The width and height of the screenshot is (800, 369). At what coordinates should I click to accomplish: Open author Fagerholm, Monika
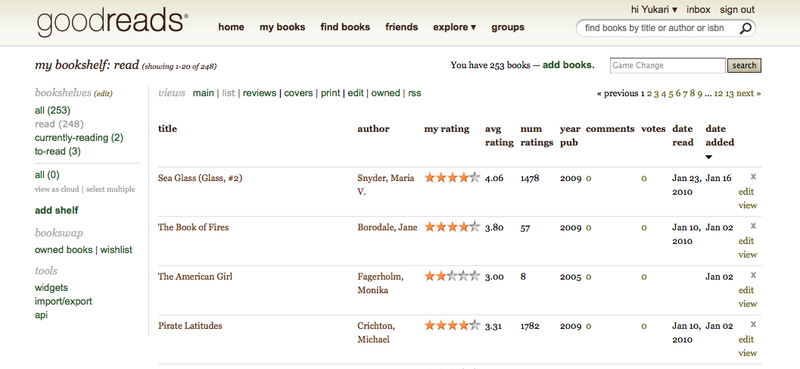380,283
